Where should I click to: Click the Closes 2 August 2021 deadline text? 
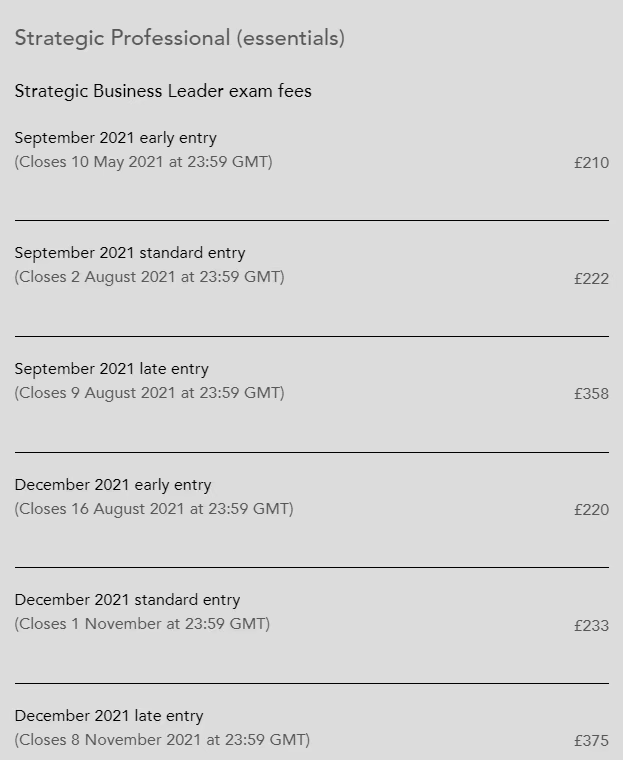tap(149, 276)
